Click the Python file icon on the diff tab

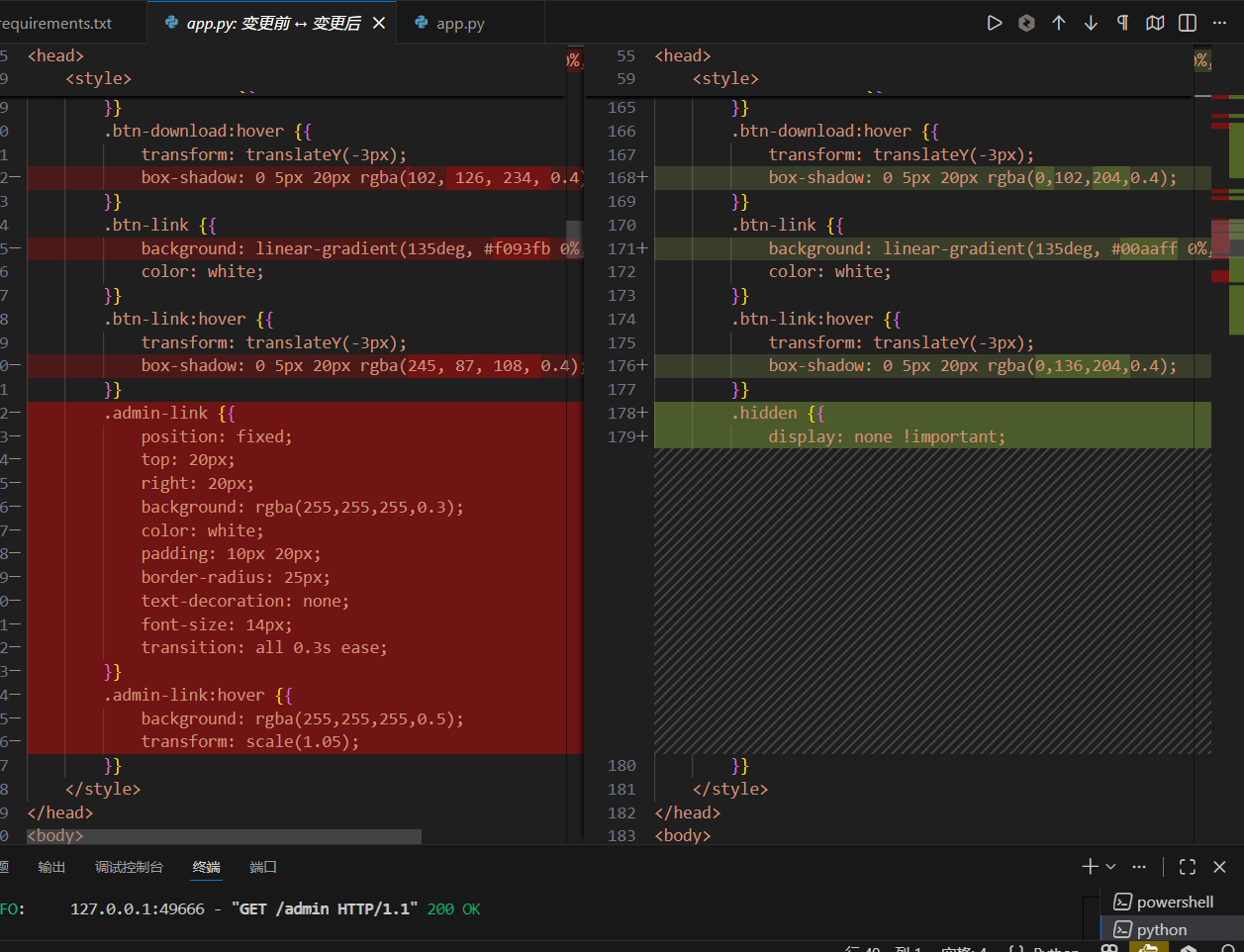[x=172, y=23]
